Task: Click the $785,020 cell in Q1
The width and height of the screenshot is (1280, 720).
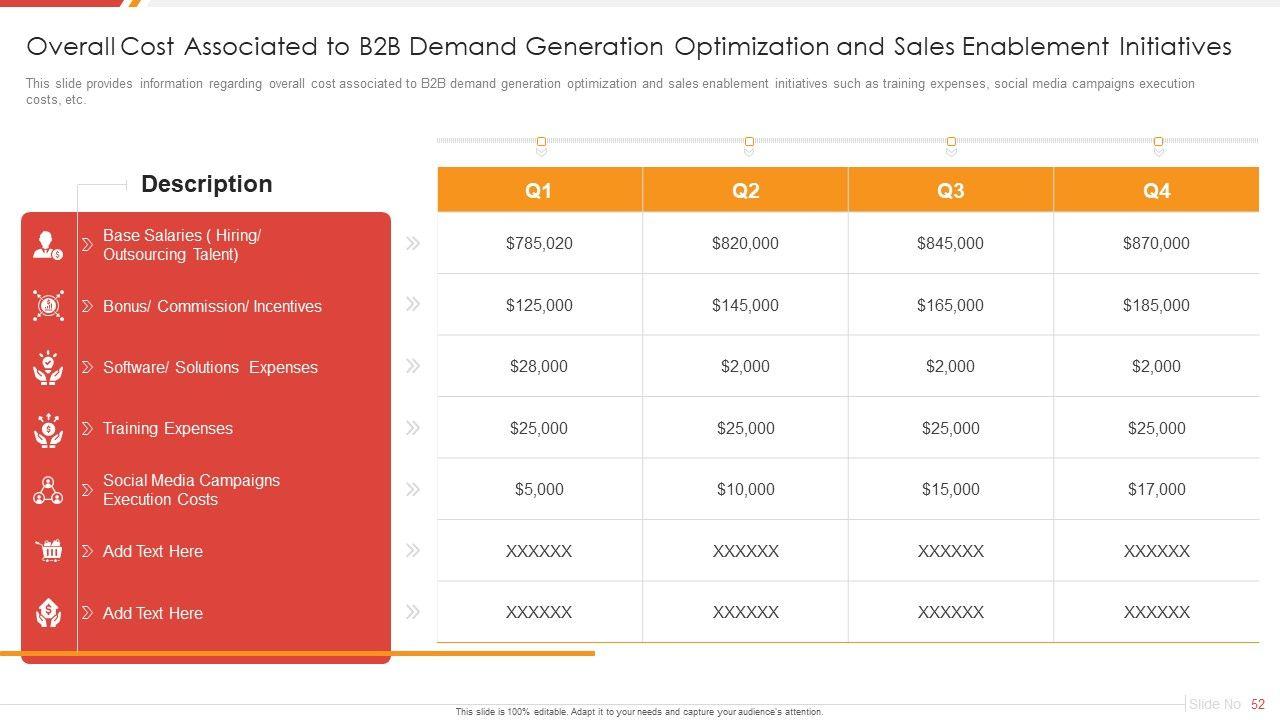Action: coord(539,243)
